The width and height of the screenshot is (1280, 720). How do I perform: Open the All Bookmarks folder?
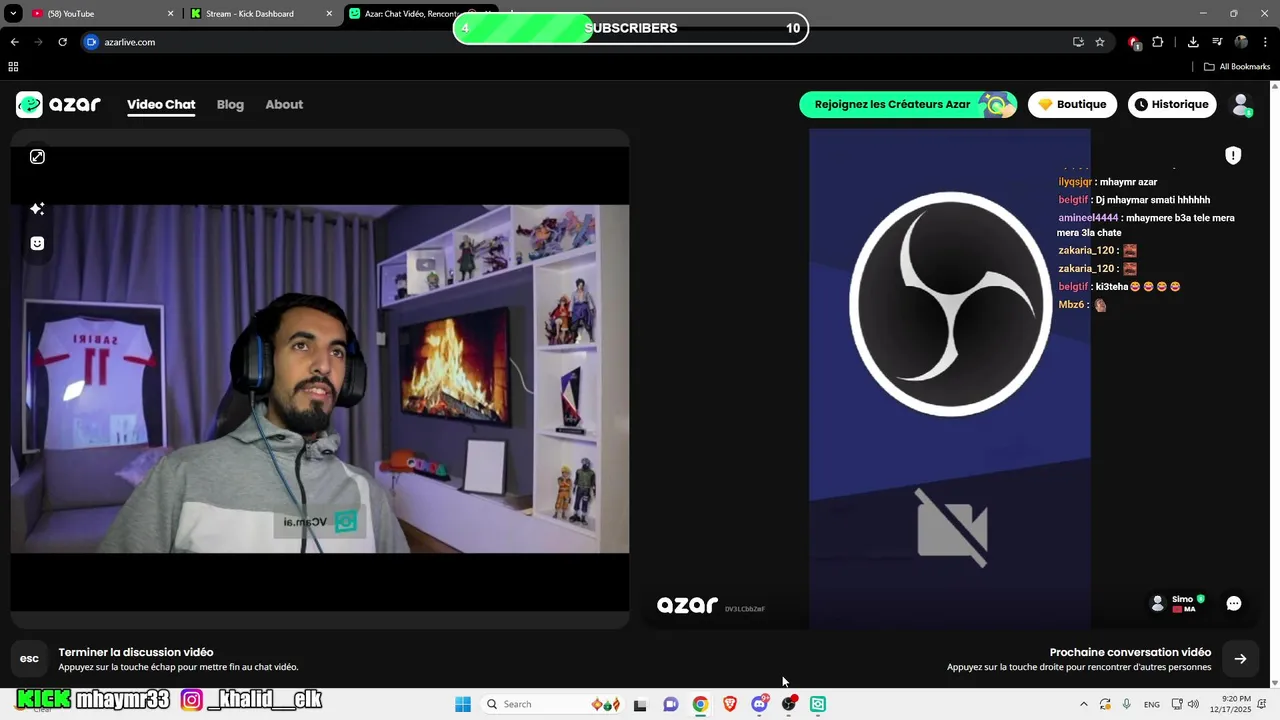point(1237,67)
